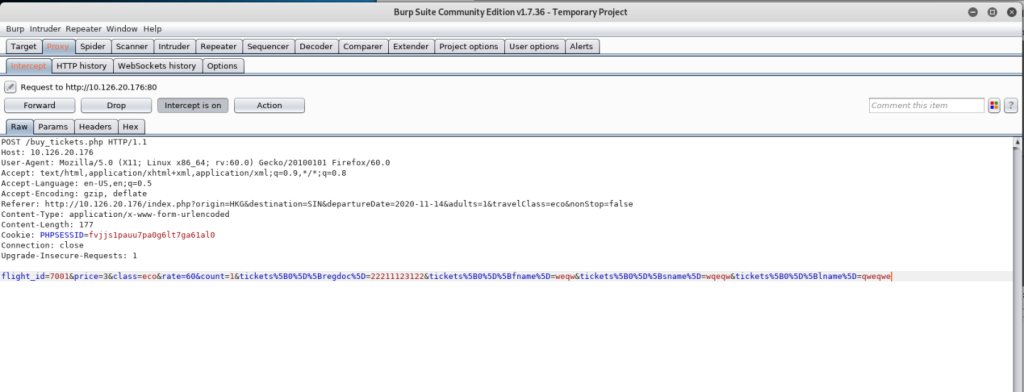This screenshot has height=392, width=1024.
Task: Open the Sequencer tab
Action: [x=268, y=46]
